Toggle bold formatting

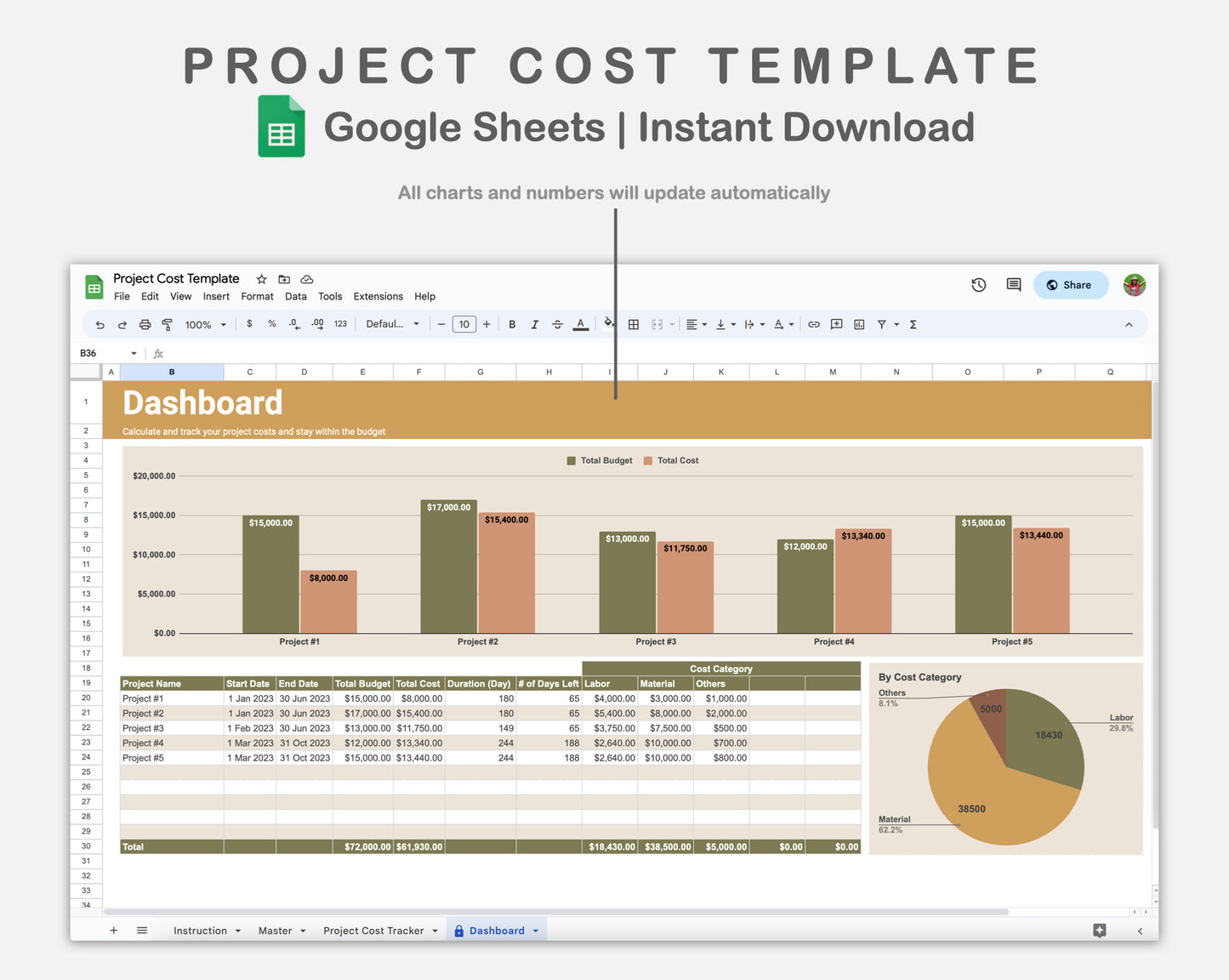(x=512, y=324)
